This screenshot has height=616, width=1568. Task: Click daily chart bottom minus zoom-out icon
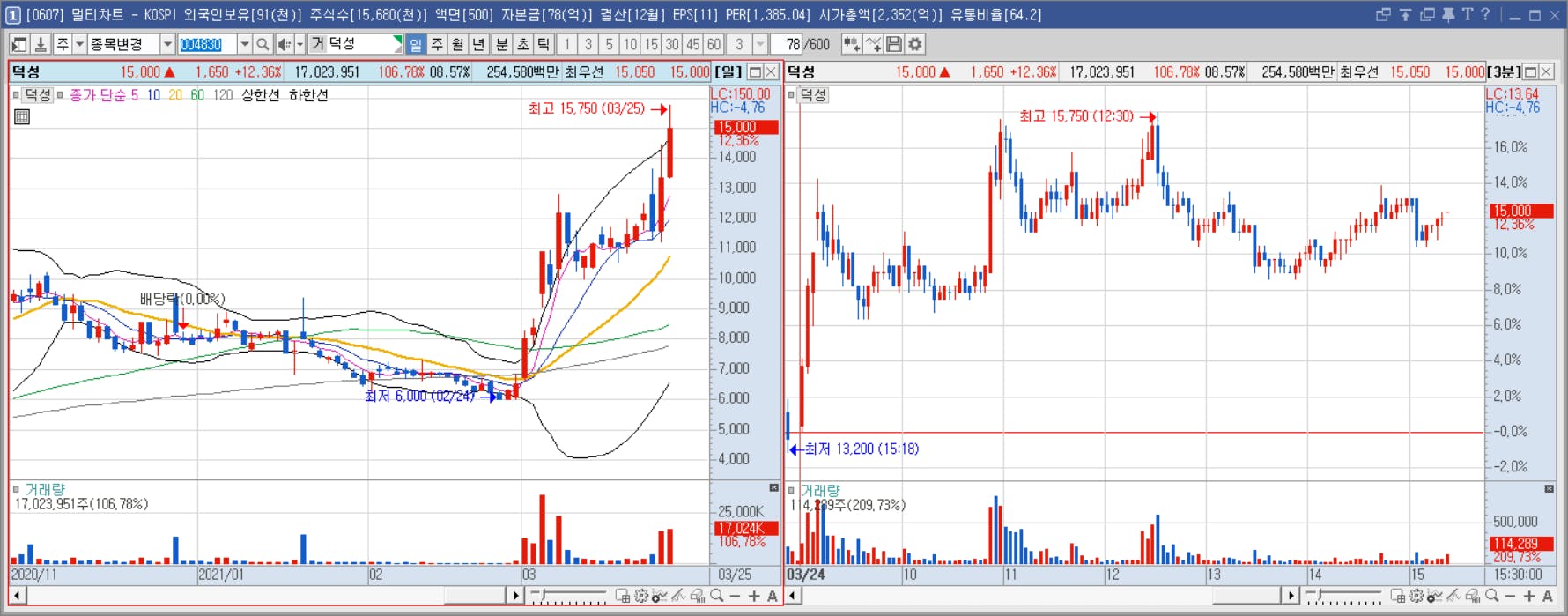736,597
